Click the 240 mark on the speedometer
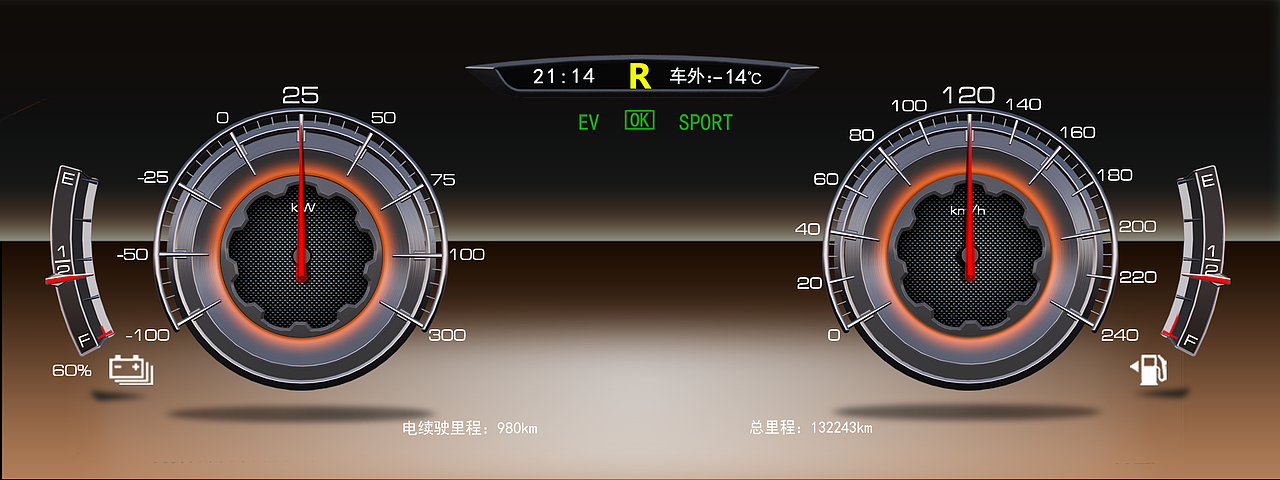1280x480 pixels. tap(1120, 335)
